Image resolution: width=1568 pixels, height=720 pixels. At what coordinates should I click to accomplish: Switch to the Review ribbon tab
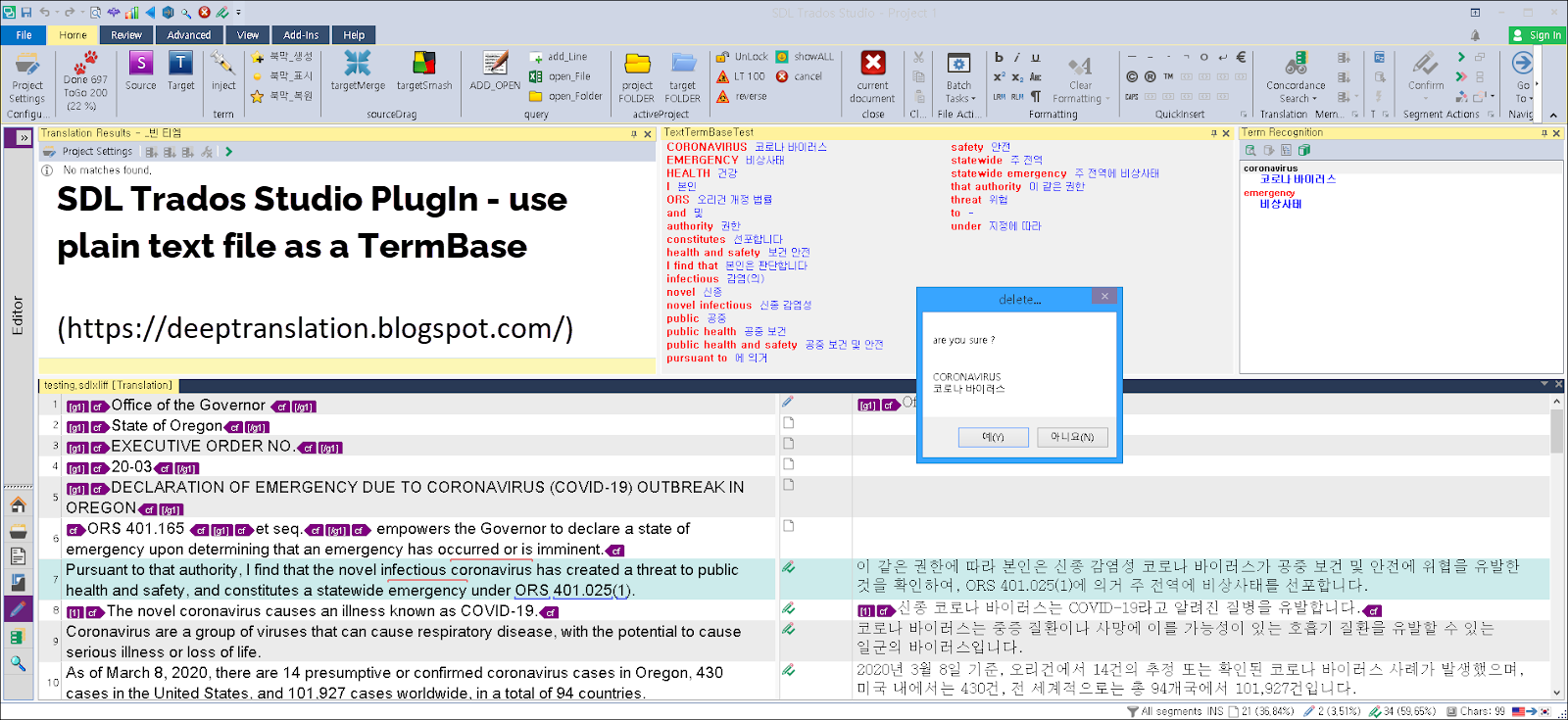tap(126, 35)
